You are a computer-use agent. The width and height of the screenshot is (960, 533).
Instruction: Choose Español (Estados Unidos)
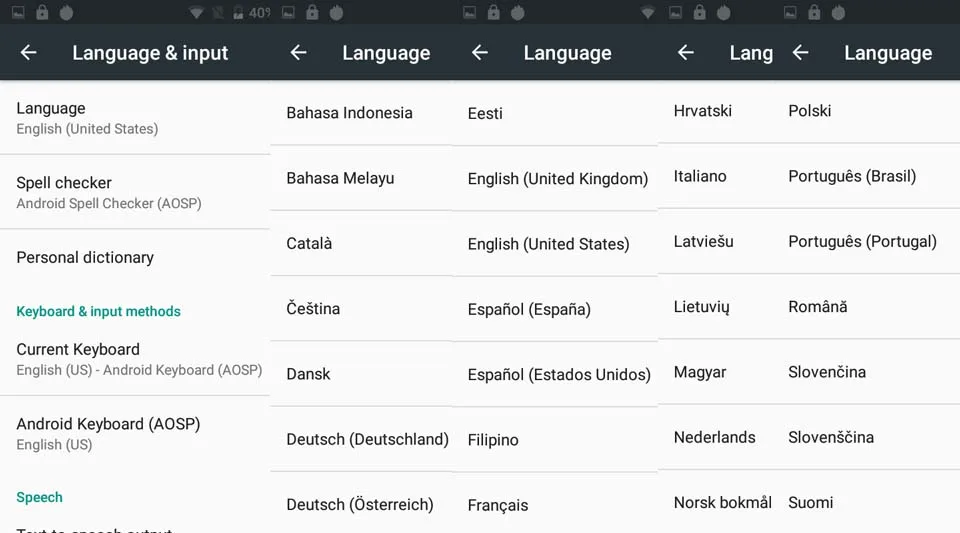(555, 375)
